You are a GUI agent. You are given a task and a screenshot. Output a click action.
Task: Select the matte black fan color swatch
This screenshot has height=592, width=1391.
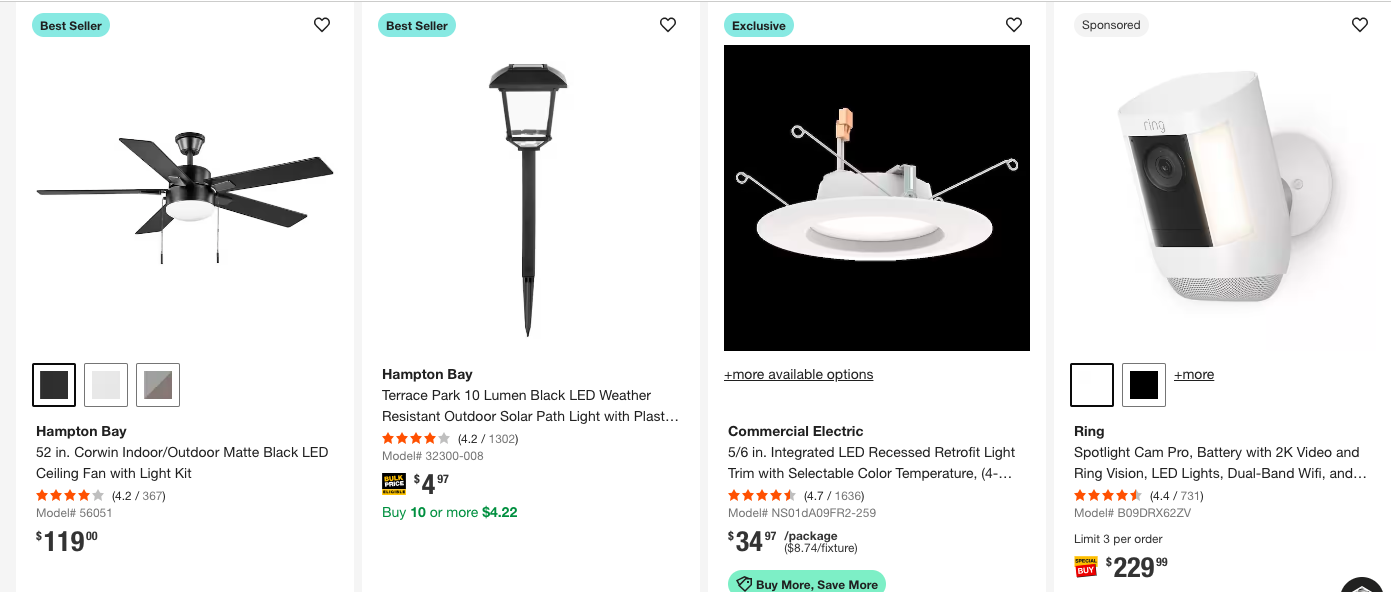[x=54, y=385]
